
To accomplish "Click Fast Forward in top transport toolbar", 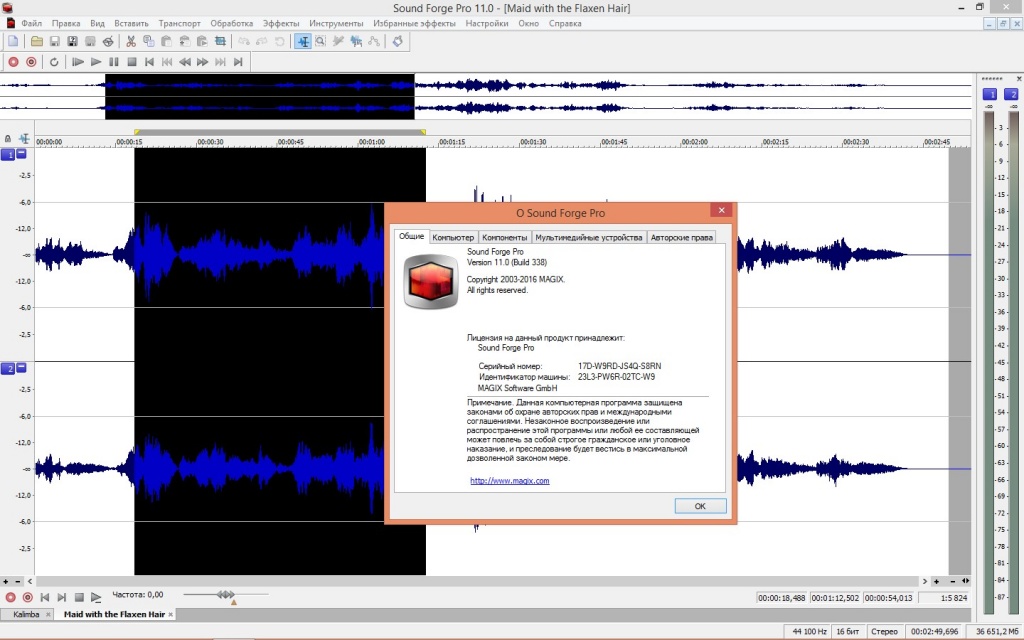I will coord(202,62).
